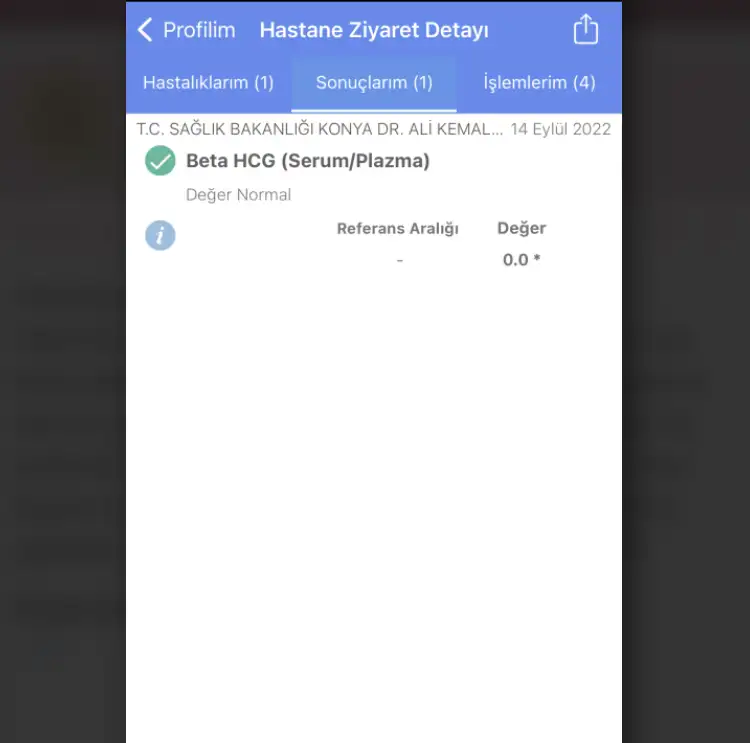Tap the share icon in header
750x743 pixels.
(585, 29)
